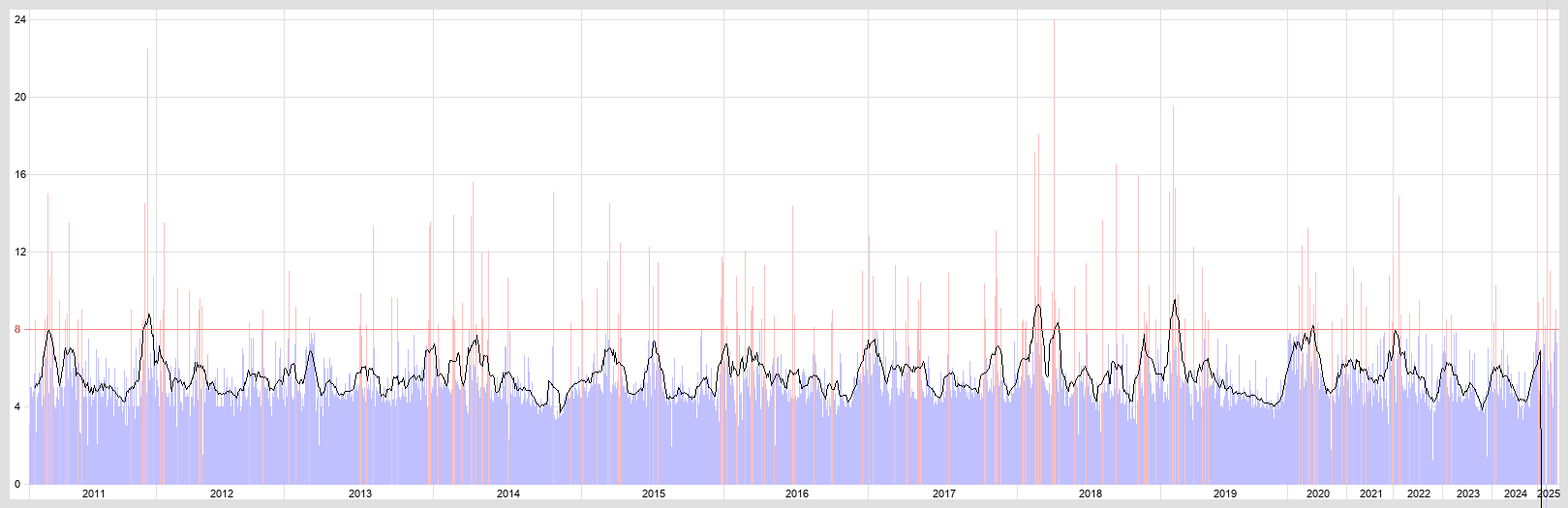Click the 2023 year label on the x-axis

tap(1468, 493)
